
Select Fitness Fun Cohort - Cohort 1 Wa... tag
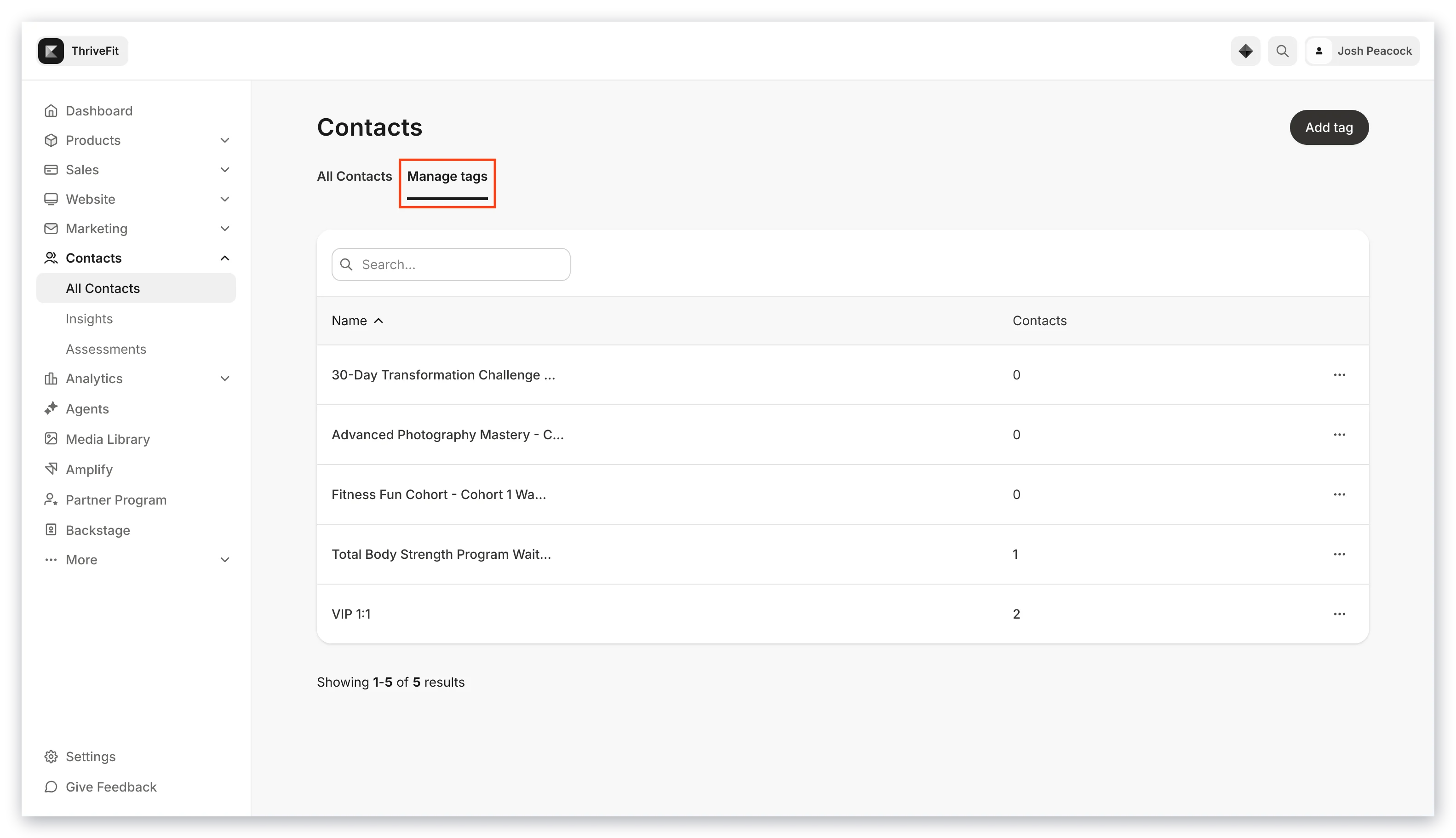[439, 494]
